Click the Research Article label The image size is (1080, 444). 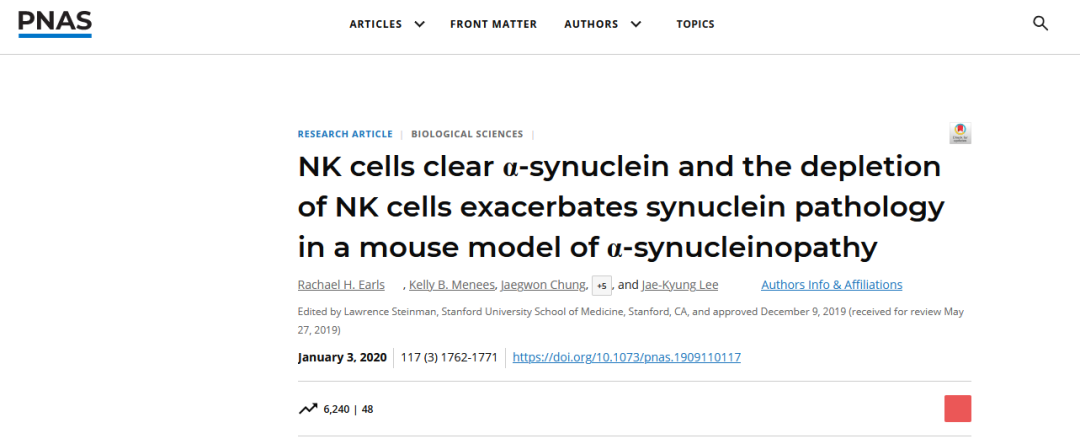click(345, 134)
